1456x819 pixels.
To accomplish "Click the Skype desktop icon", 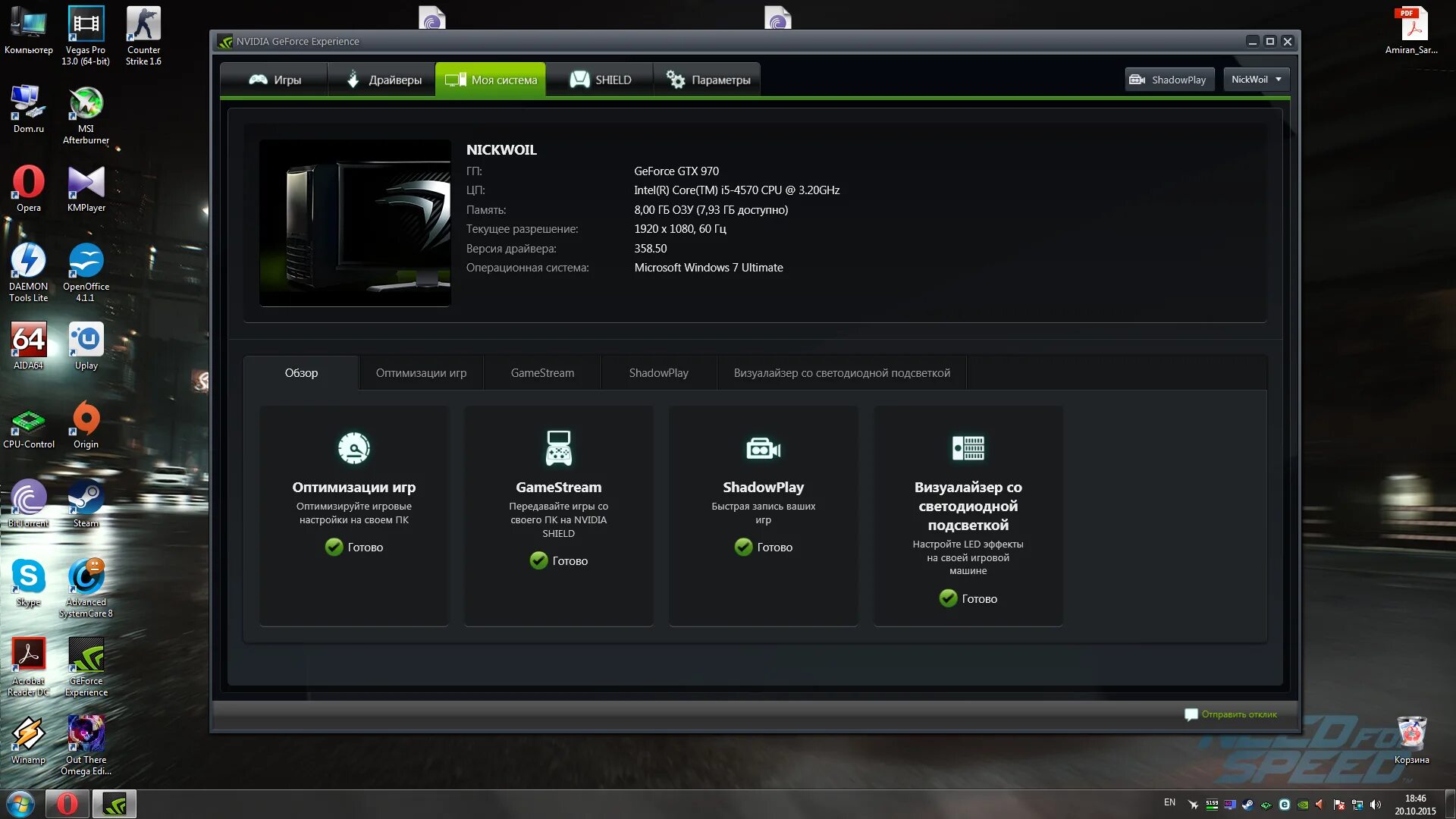I will (29, 582).
